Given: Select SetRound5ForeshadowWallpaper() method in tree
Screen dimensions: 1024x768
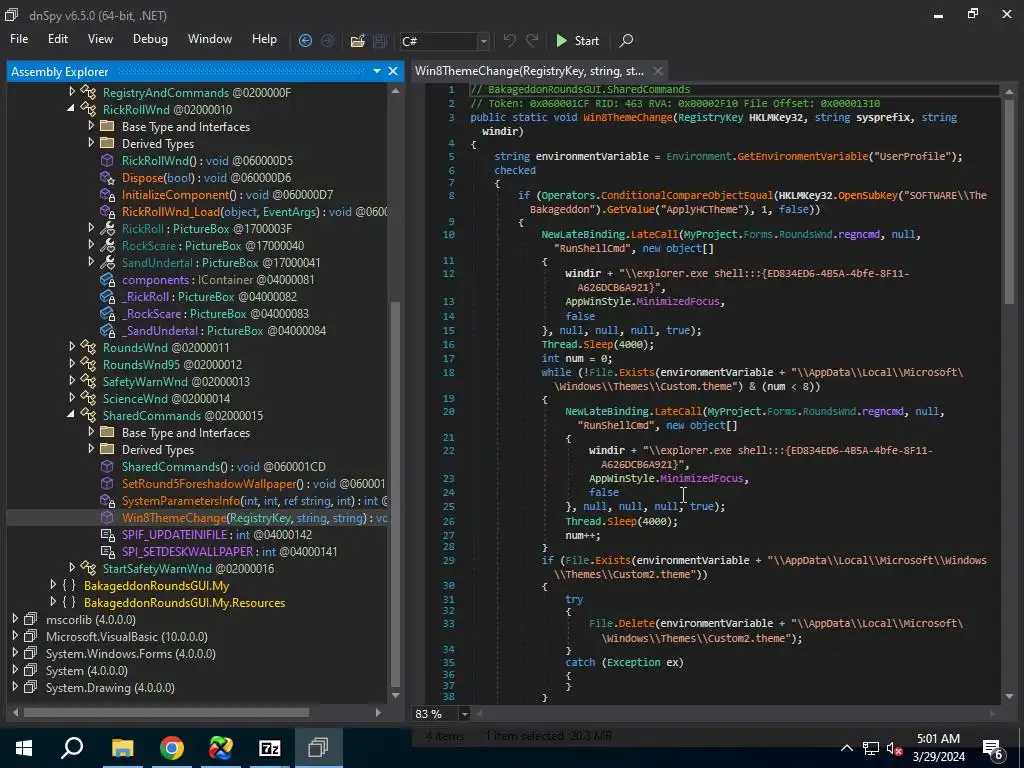Looking at the screenshot, I should tap(253, 484).
